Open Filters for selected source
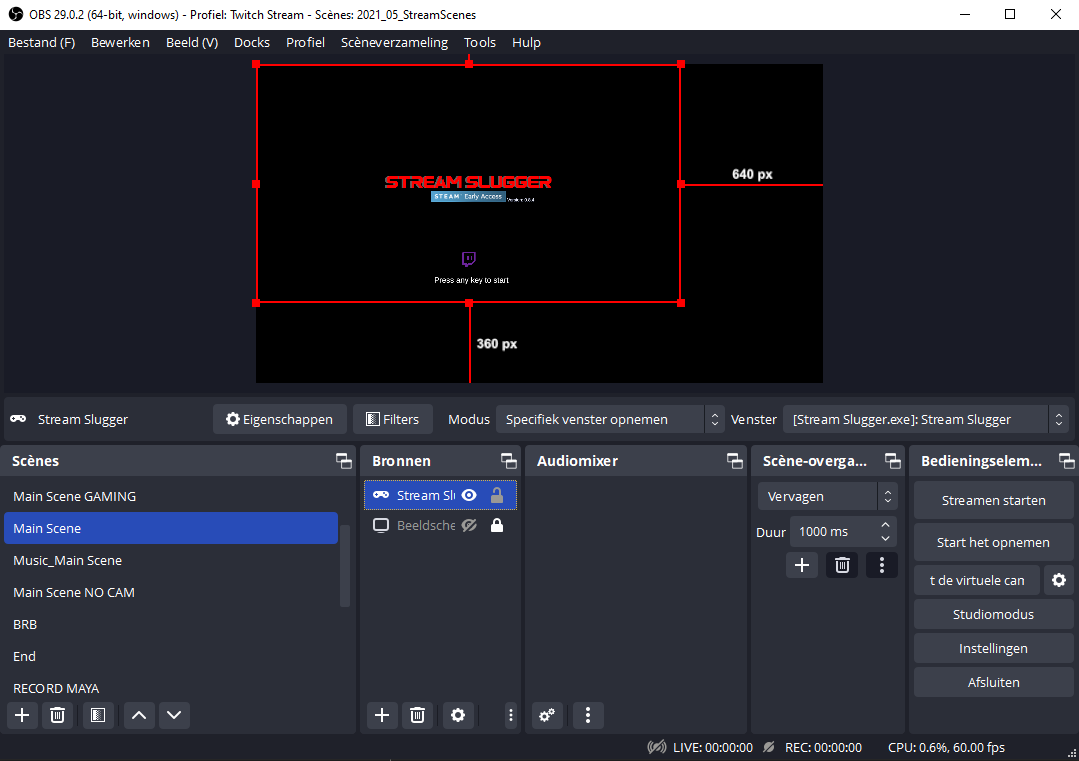Viewport: 1079px width, 761px height. 392,419
